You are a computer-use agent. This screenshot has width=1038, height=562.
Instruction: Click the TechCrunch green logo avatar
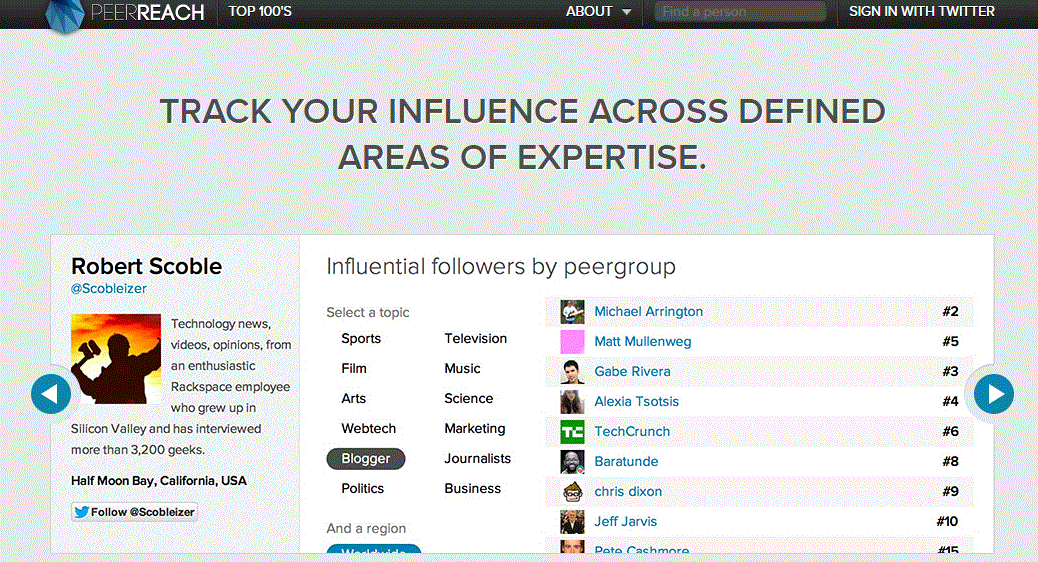[x=573, y=432]
